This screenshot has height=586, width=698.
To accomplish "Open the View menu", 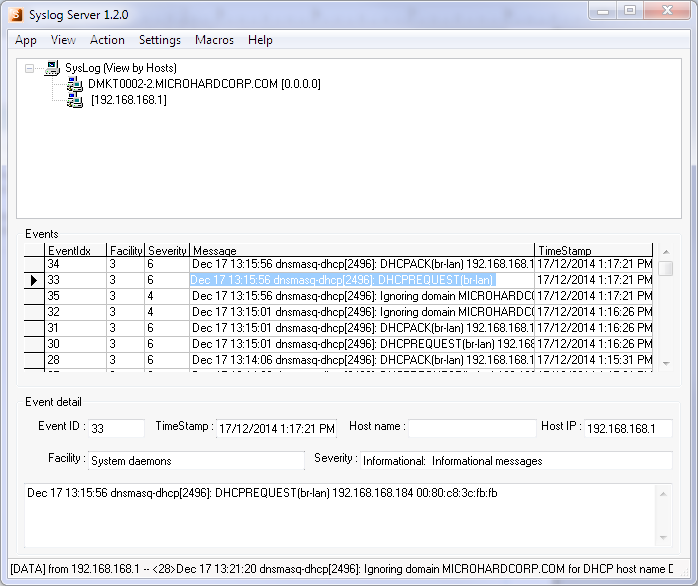I will pos(63,40).
